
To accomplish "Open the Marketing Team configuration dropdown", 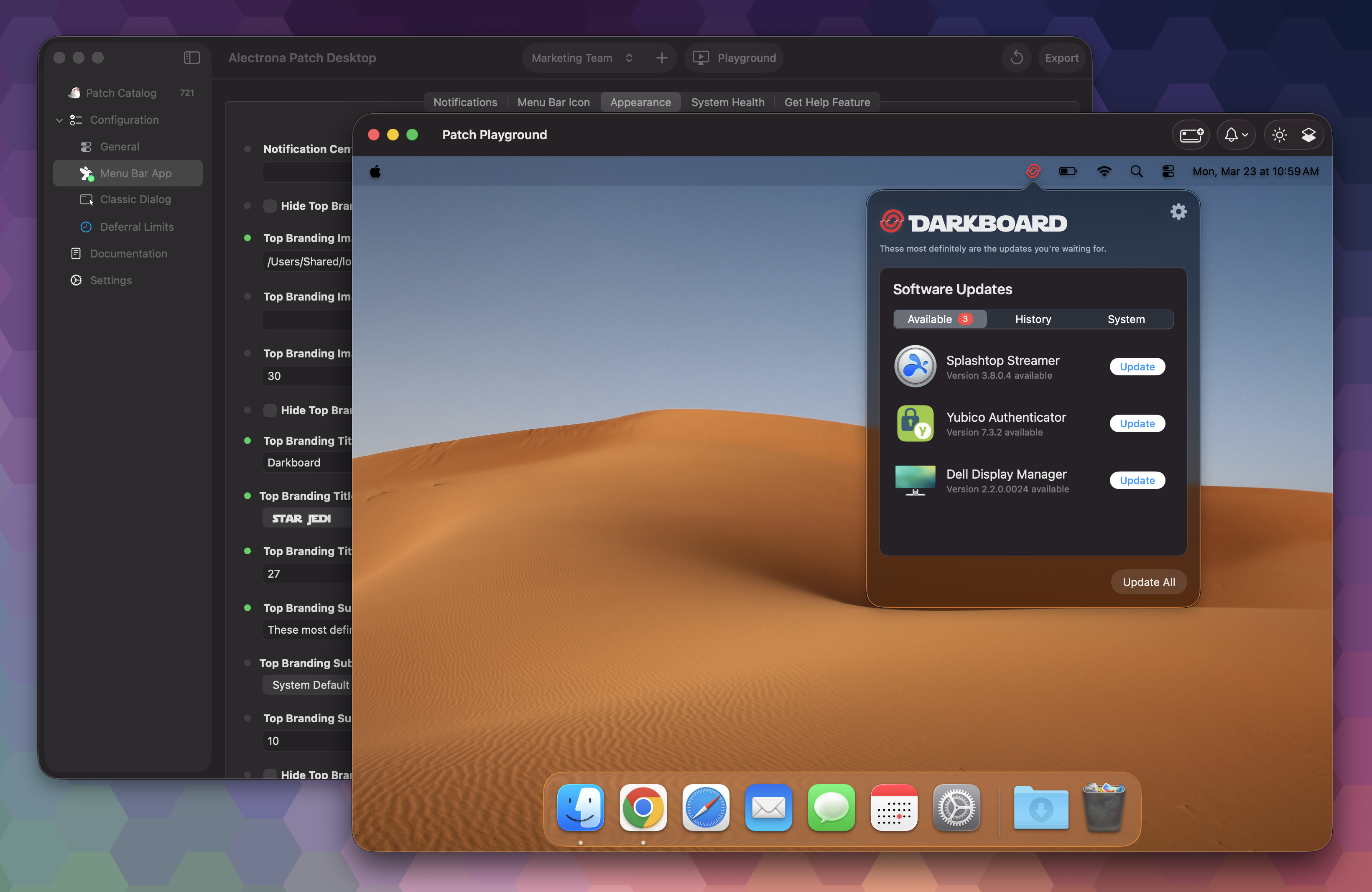I will pos(582,58).
